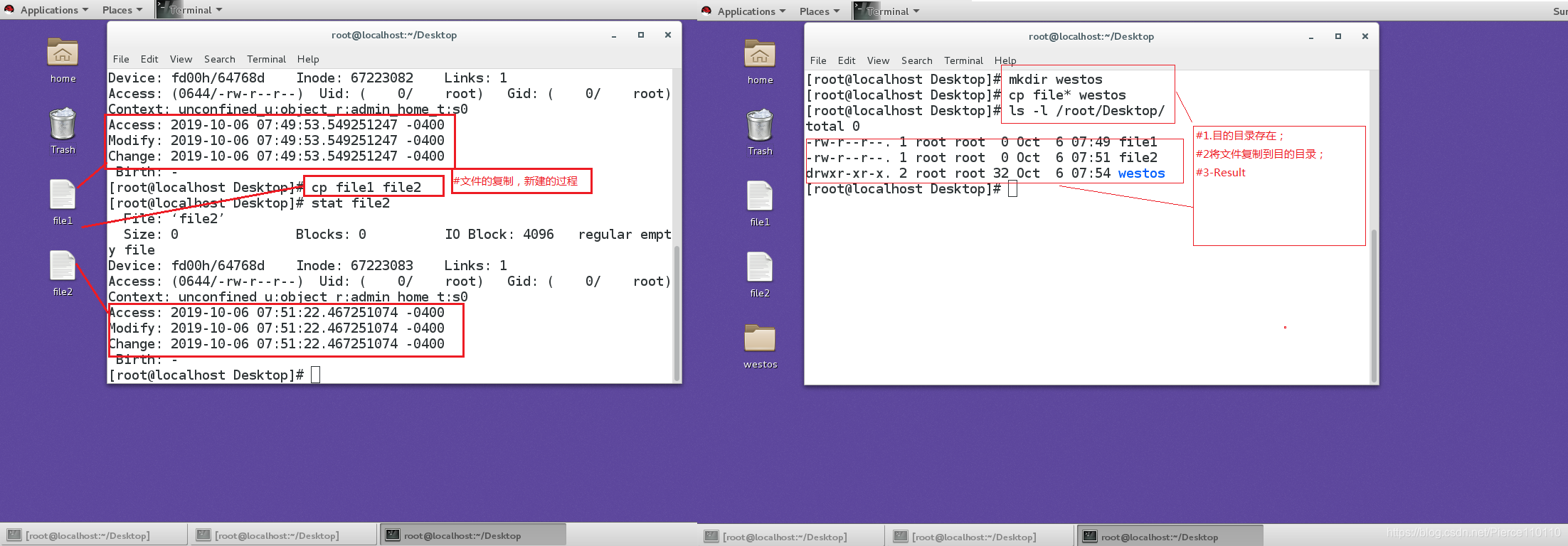Close the right terminal window
This screenshot has width=1568, height=546.
[x=1365, y=36]
